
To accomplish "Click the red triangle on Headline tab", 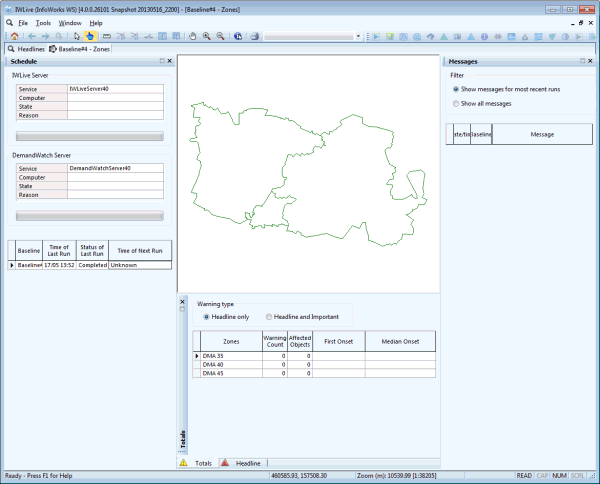I will (x=225, y=463).
